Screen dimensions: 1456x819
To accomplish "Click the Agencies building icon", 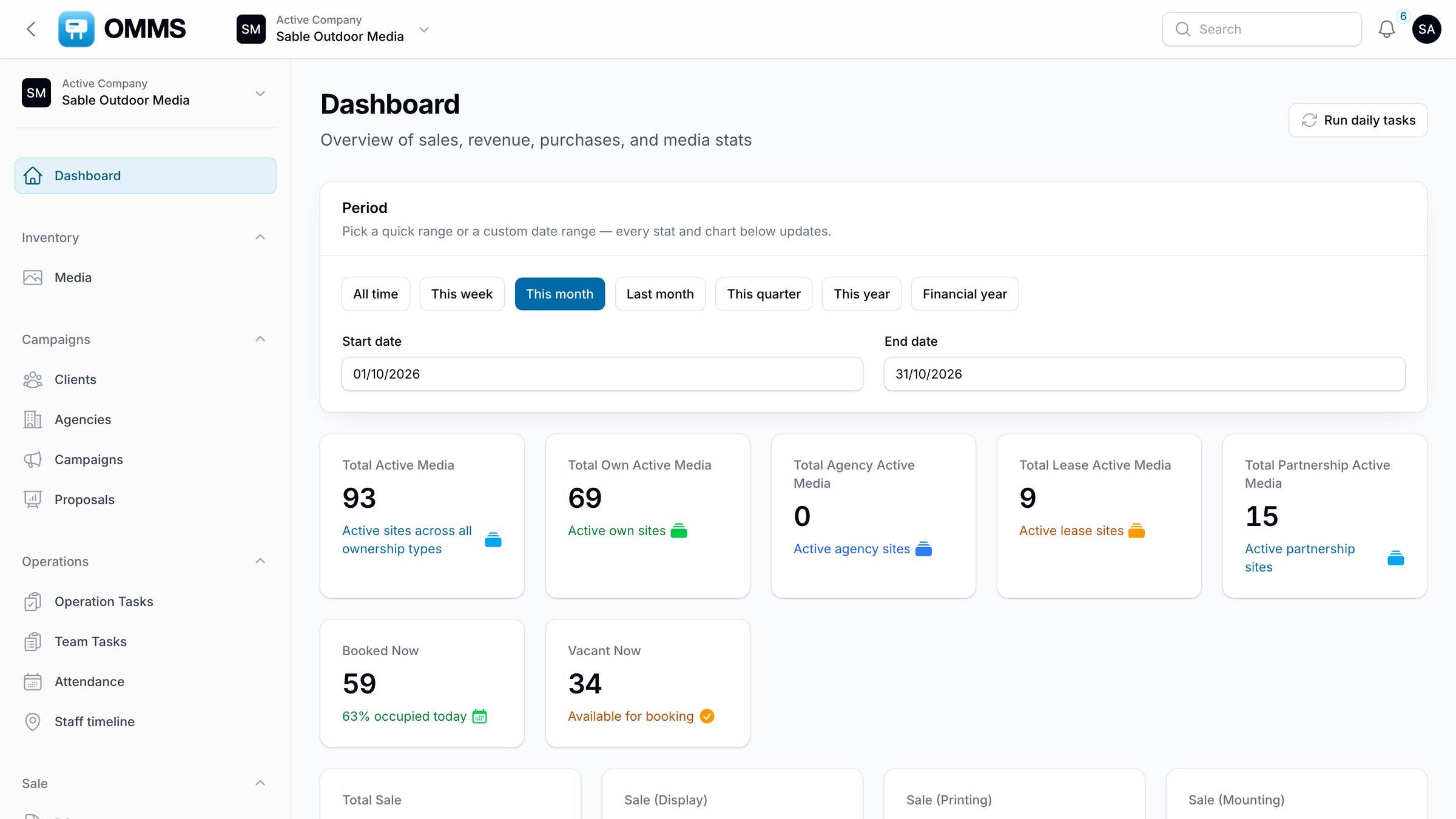I will coord(33,420).
